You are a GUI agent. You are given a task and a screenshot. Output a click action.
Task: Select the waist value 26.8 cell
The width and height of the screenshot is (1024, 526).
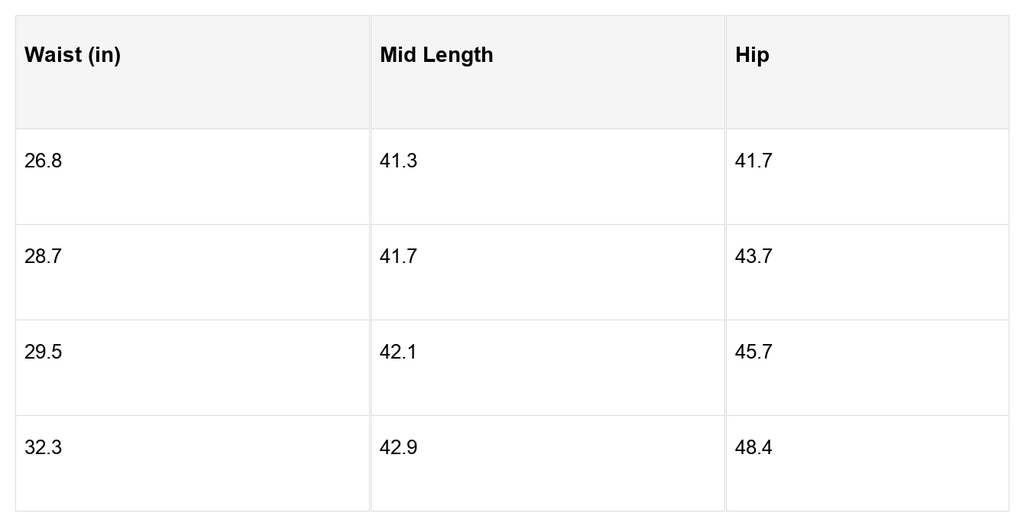(193, 176)
